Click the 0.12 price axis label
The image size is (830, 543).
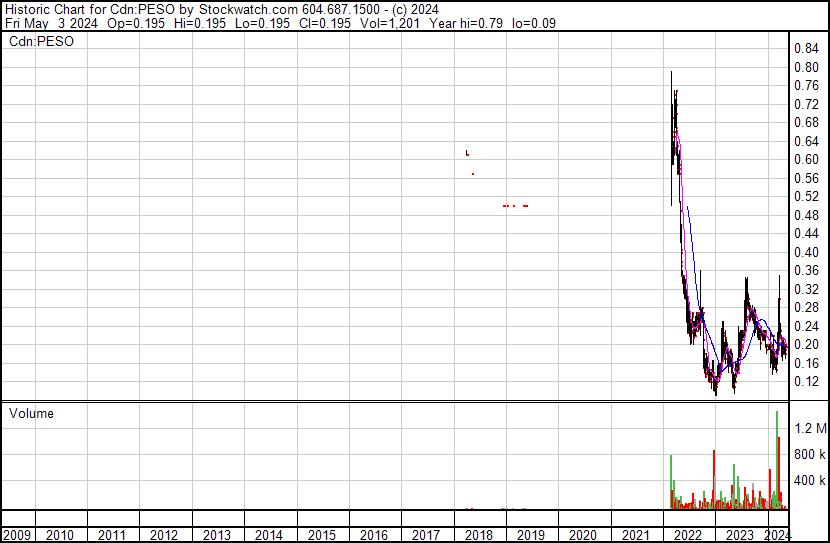tap(806, 381)
